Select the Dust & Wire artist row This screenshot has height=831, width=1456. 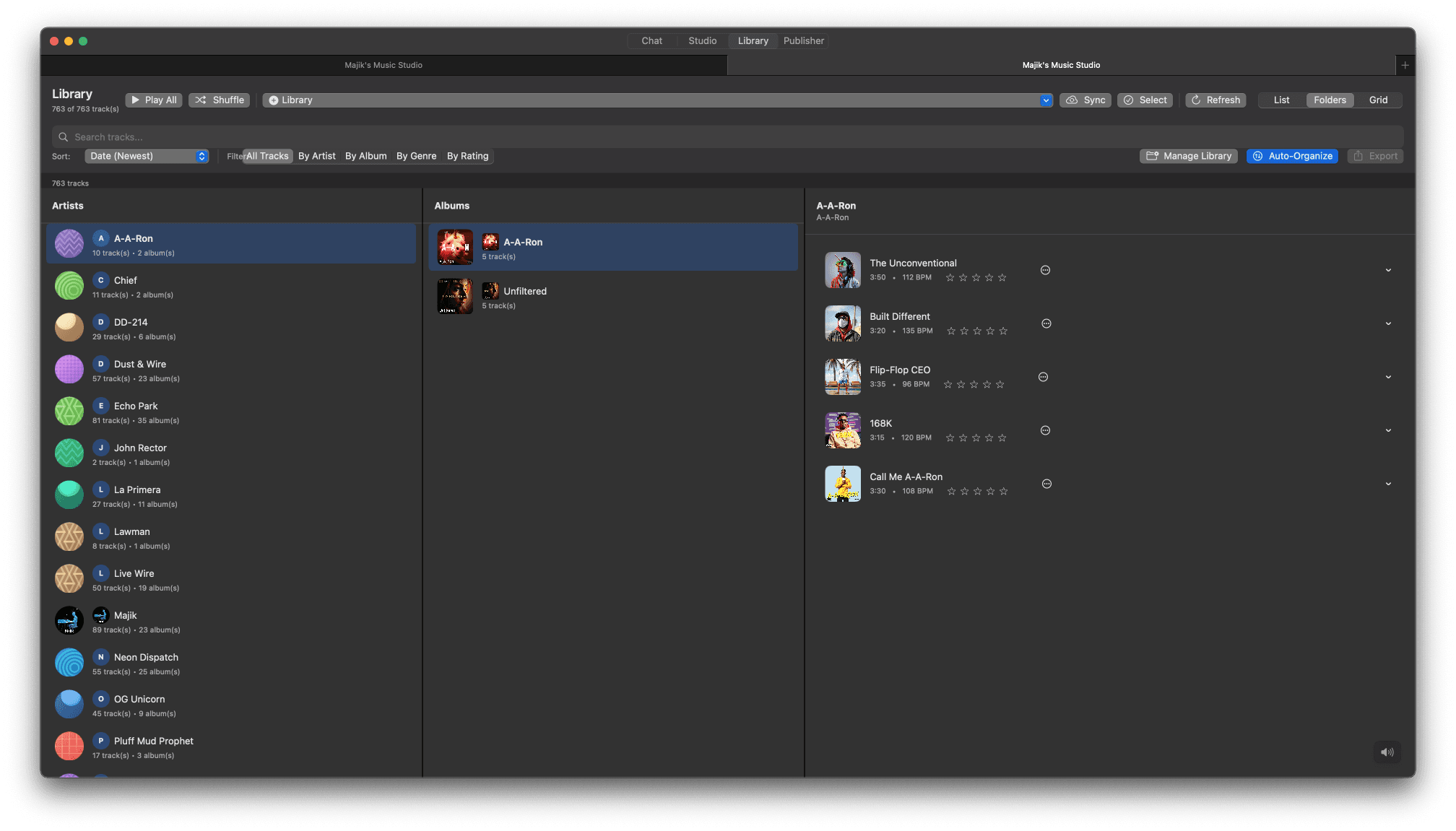(231, 370)
